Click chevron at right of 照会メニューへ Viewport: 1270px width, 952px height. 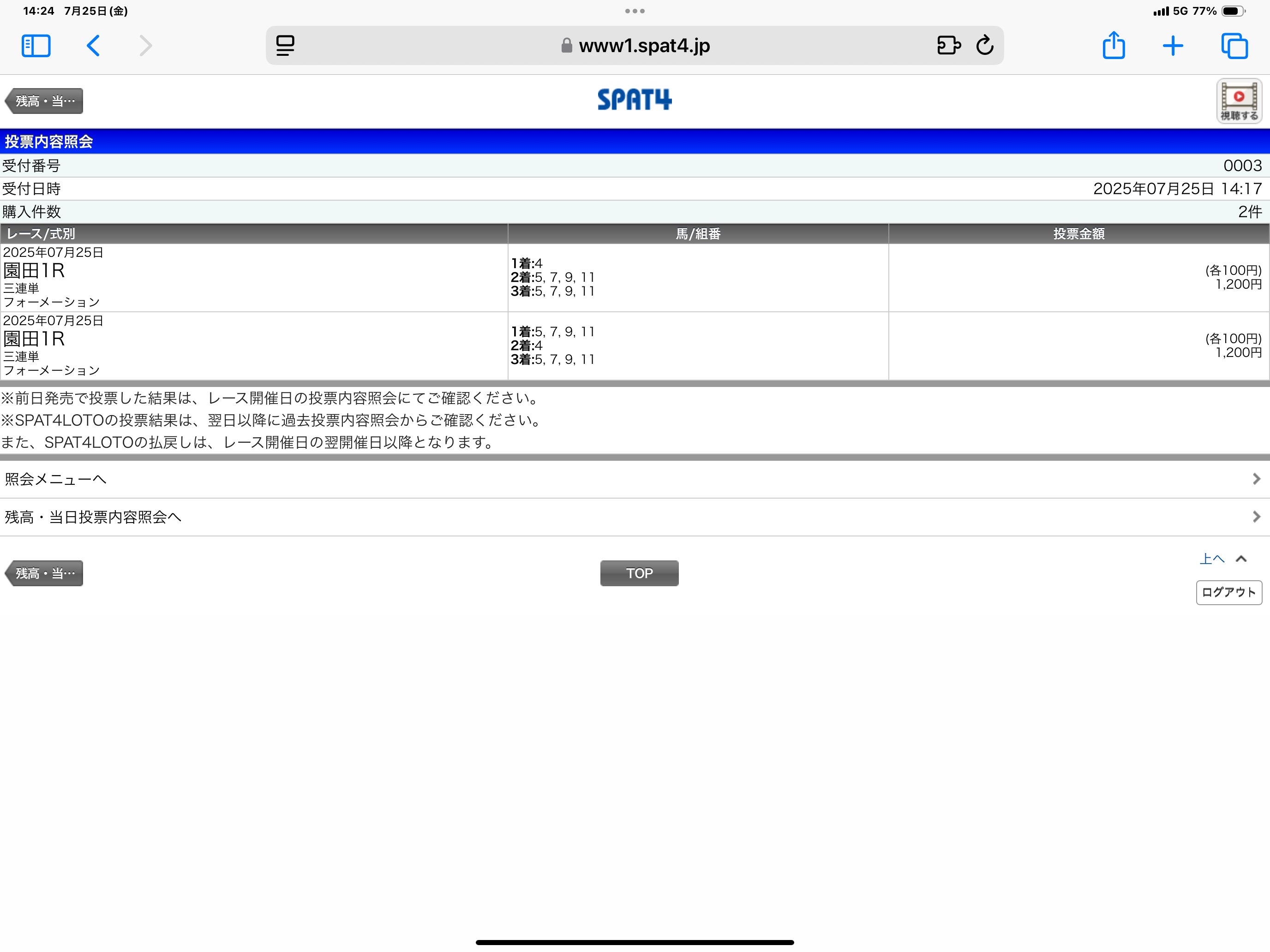pos(1256,479)
